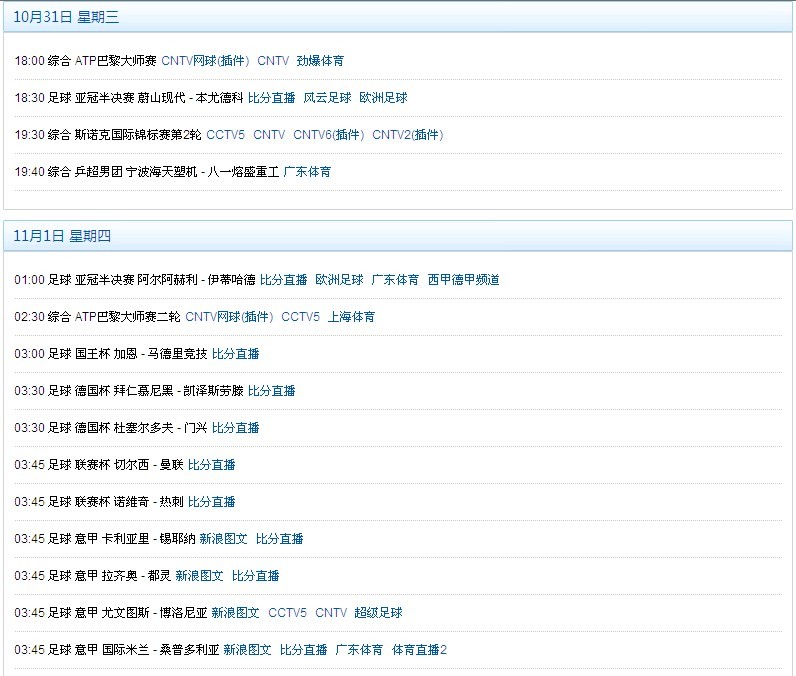Select 上海体育 for the 02:30 ATP巴黎大师赛二轮

tap(352, 317)
